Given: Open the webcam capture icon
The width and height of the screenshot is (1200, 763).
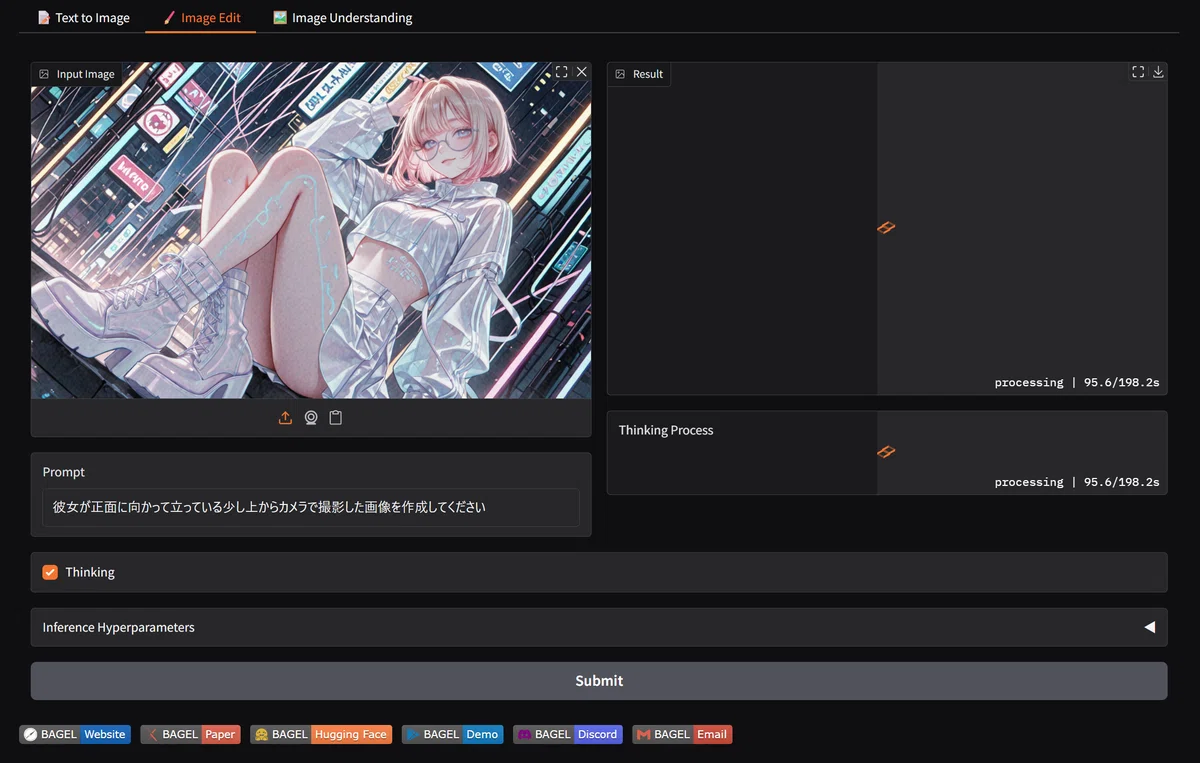Looking at the screenshot, I should point(311,418).
